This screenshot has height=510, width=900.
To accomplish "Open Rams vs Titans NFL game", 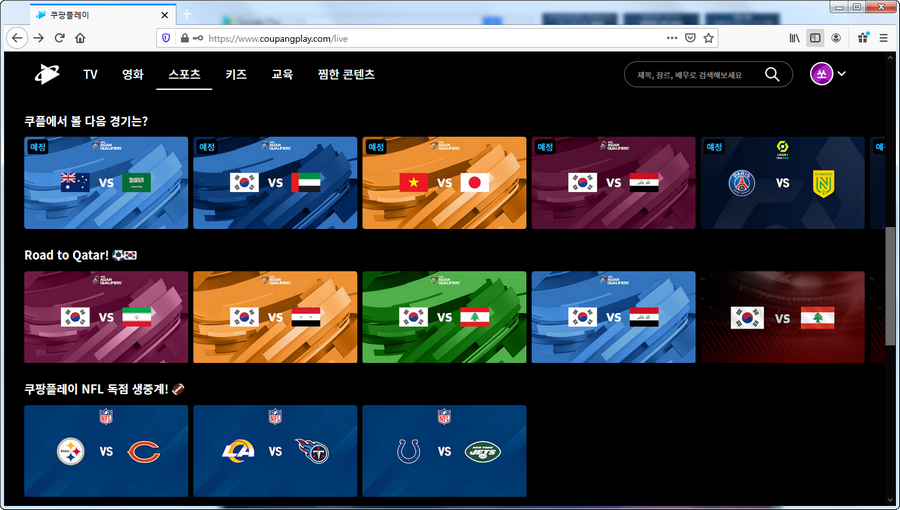I will pyautogui.click(x=275, y=451).
